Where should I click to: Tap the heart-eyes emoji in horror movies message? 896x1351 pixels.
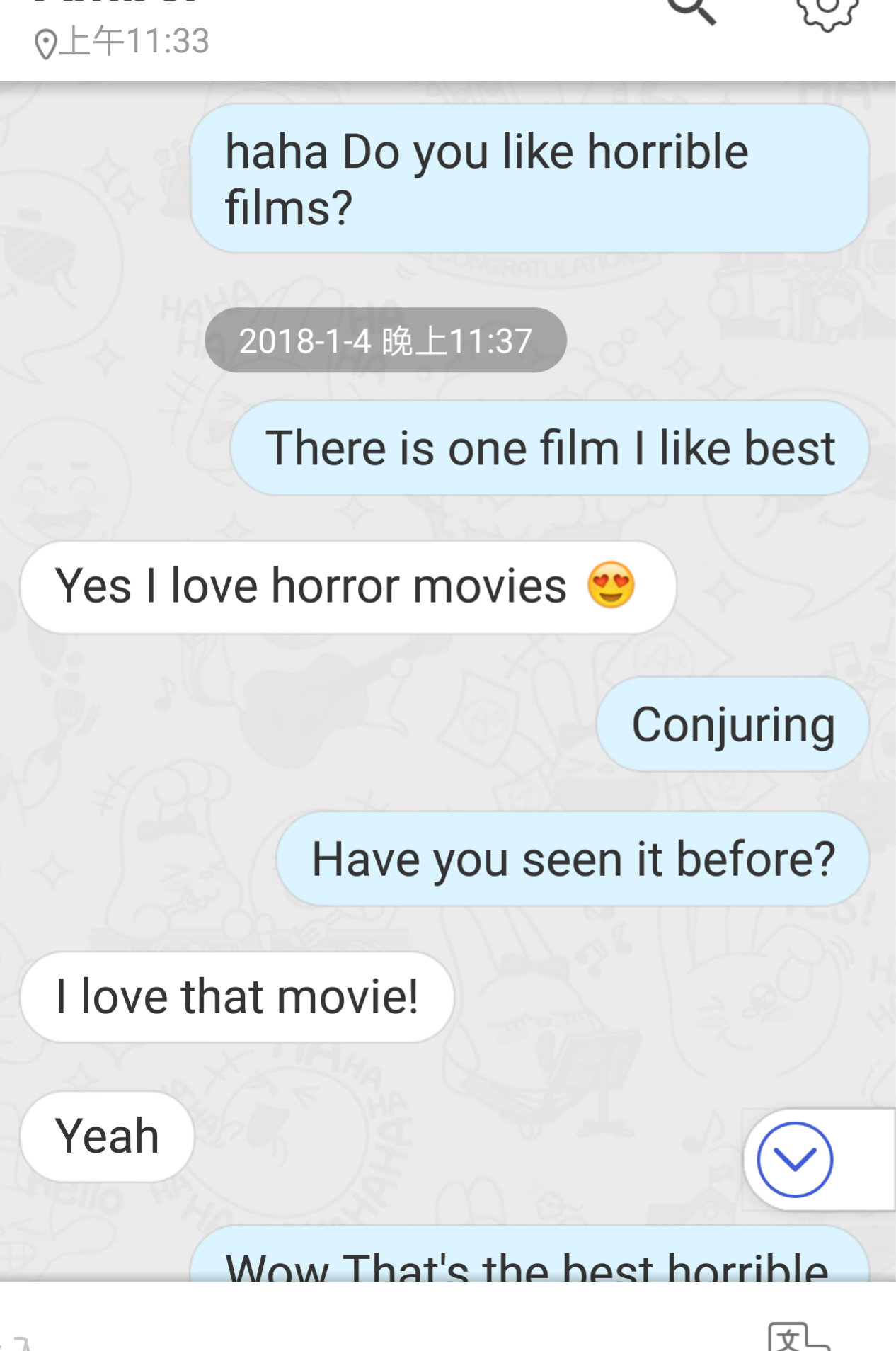tap(611, 585)
